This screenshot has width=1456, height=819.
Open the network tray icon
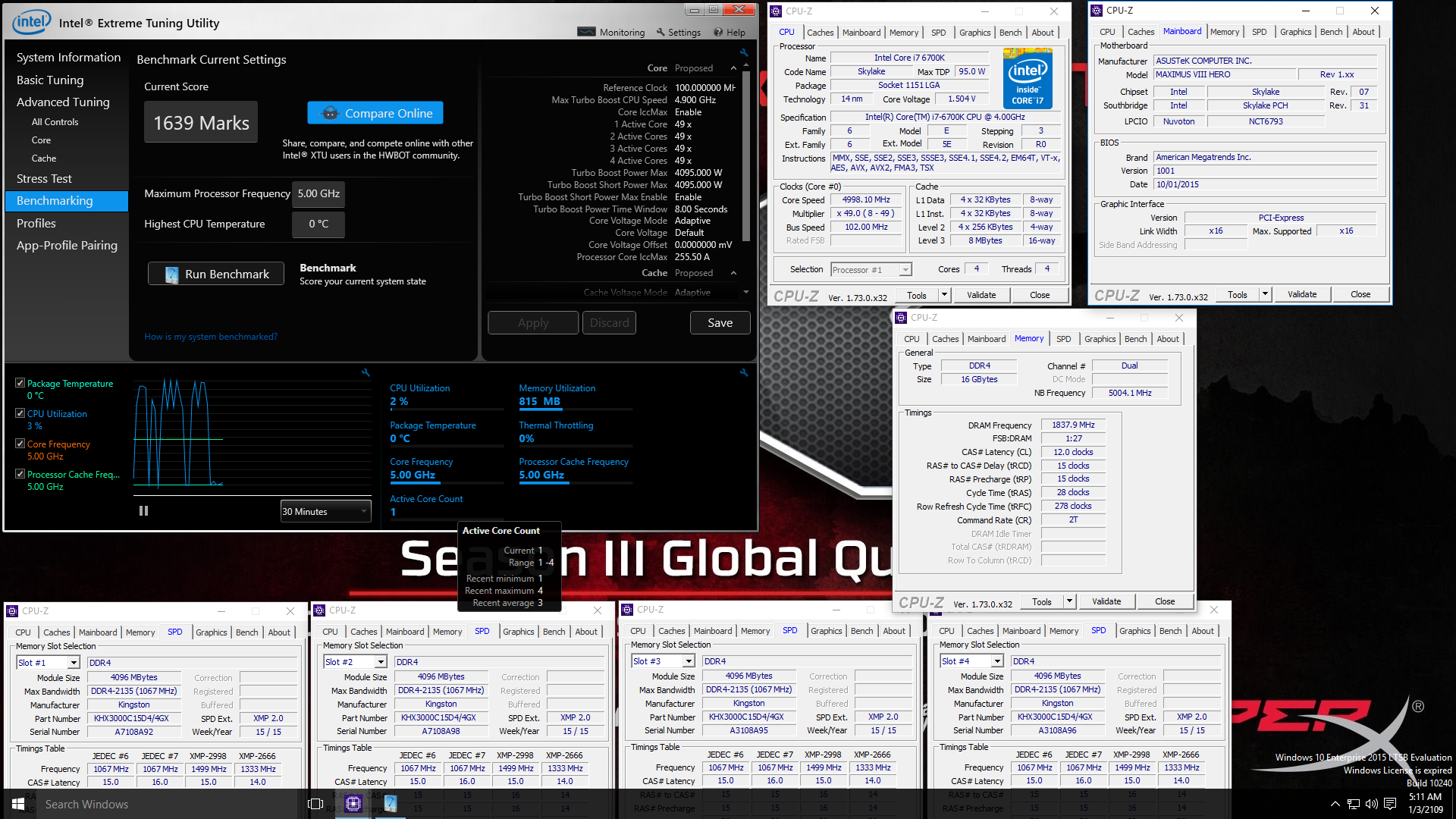tap(1354, 804)
